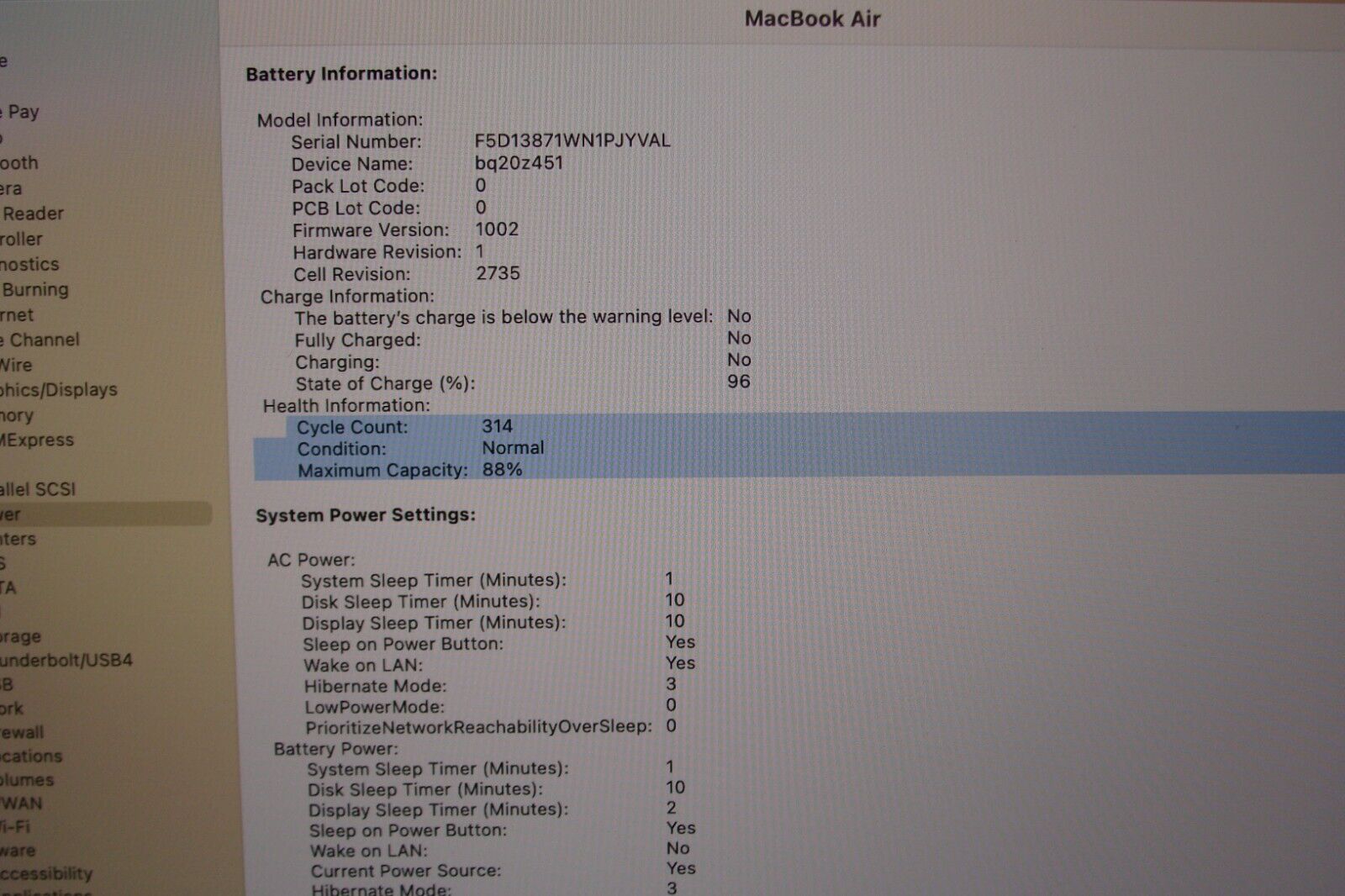The image size is (1345, 896).
Task: Select Firewall in the sidebar
Action: [22, 733]
